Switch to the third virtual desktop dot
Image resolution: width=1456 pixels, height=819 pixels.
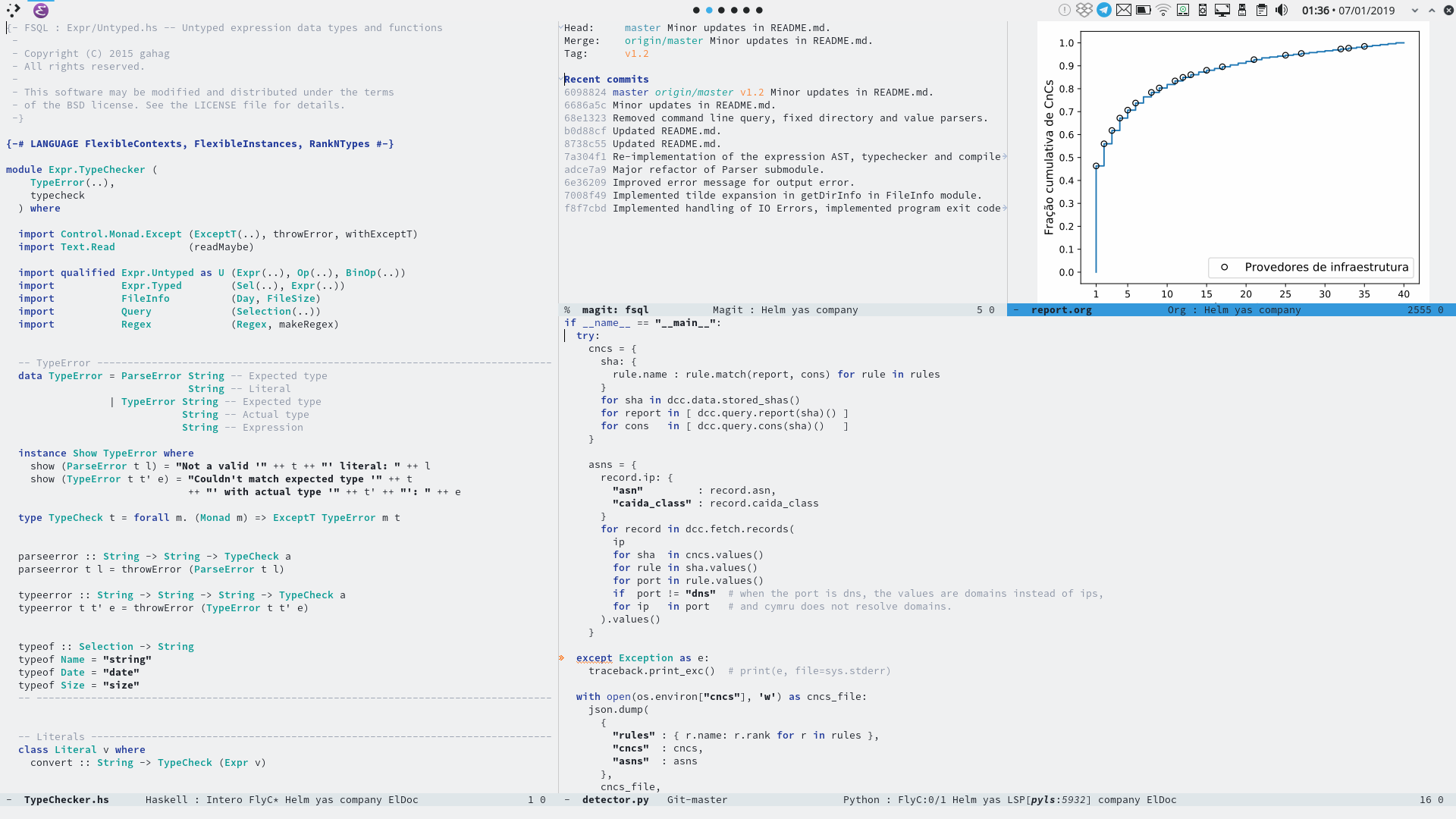click(x=721, y=11)
